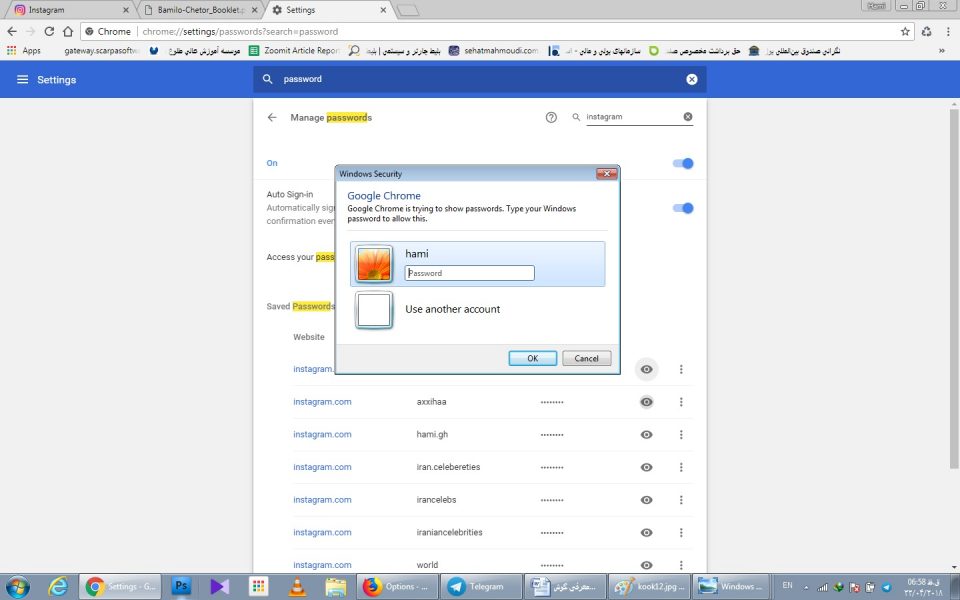
Task: Clear the instagram password filter
Action: (688, 117)
